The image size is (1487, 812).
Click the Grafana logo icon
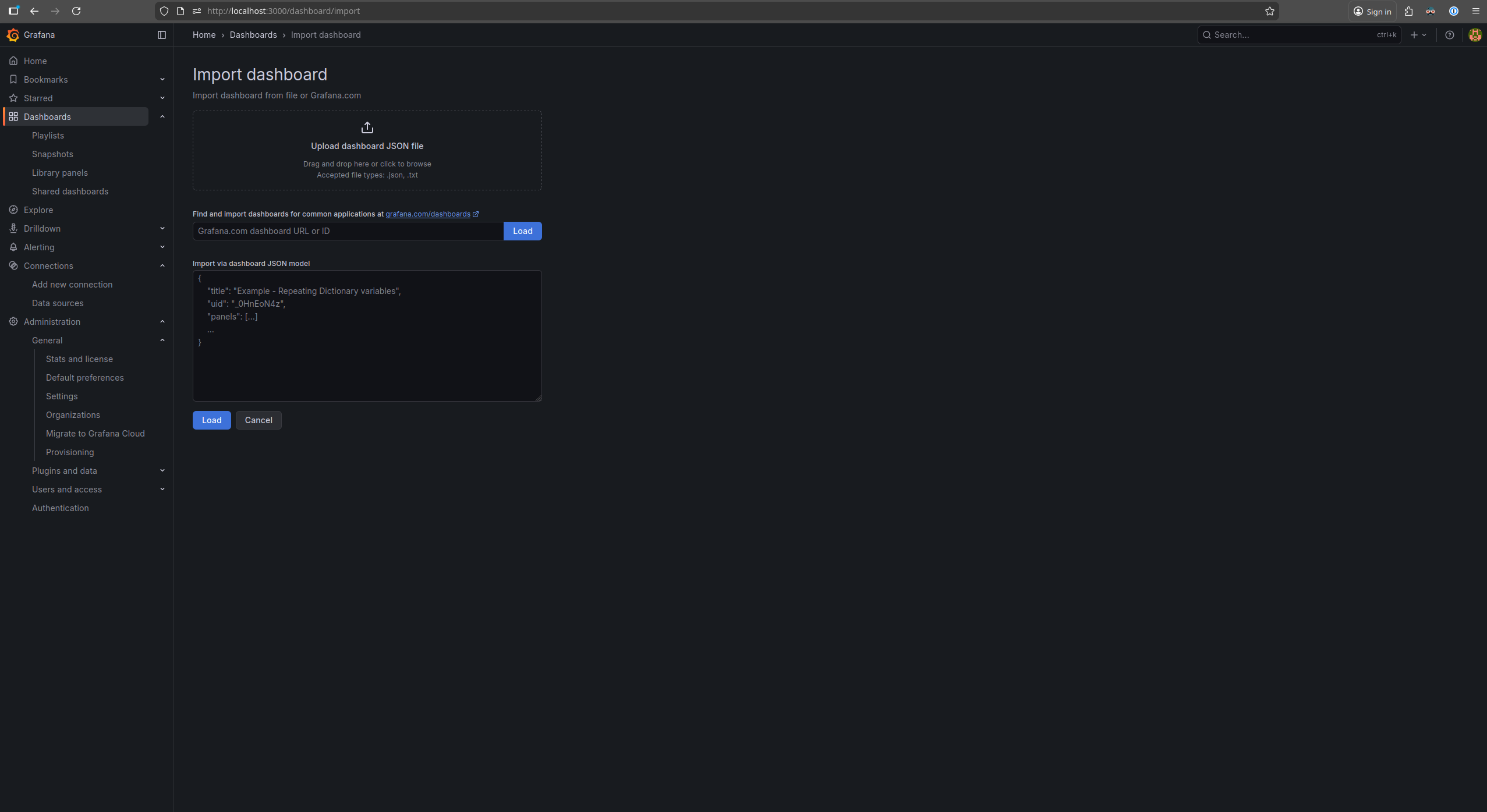tap(13, 35)
